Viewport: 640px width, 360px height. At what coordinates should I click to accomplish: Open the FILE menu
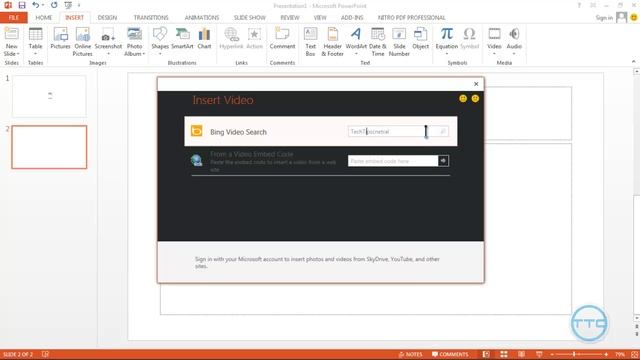click(x=14, y=18)
